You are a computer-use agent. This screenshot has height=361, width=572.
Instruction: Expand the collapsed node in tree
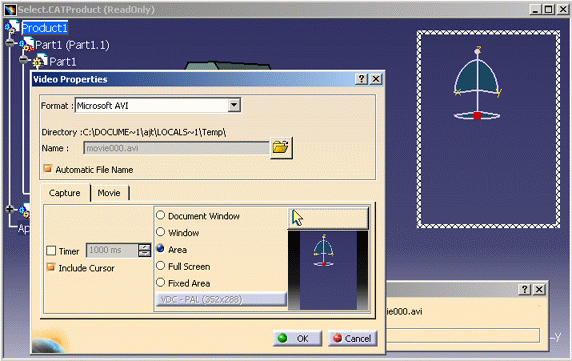click(x=10, y=209)
